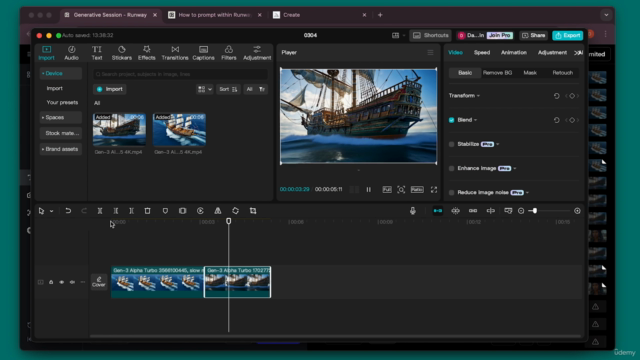Click the media search input field
Screen dimensions: 640x360
pos(180,74)
